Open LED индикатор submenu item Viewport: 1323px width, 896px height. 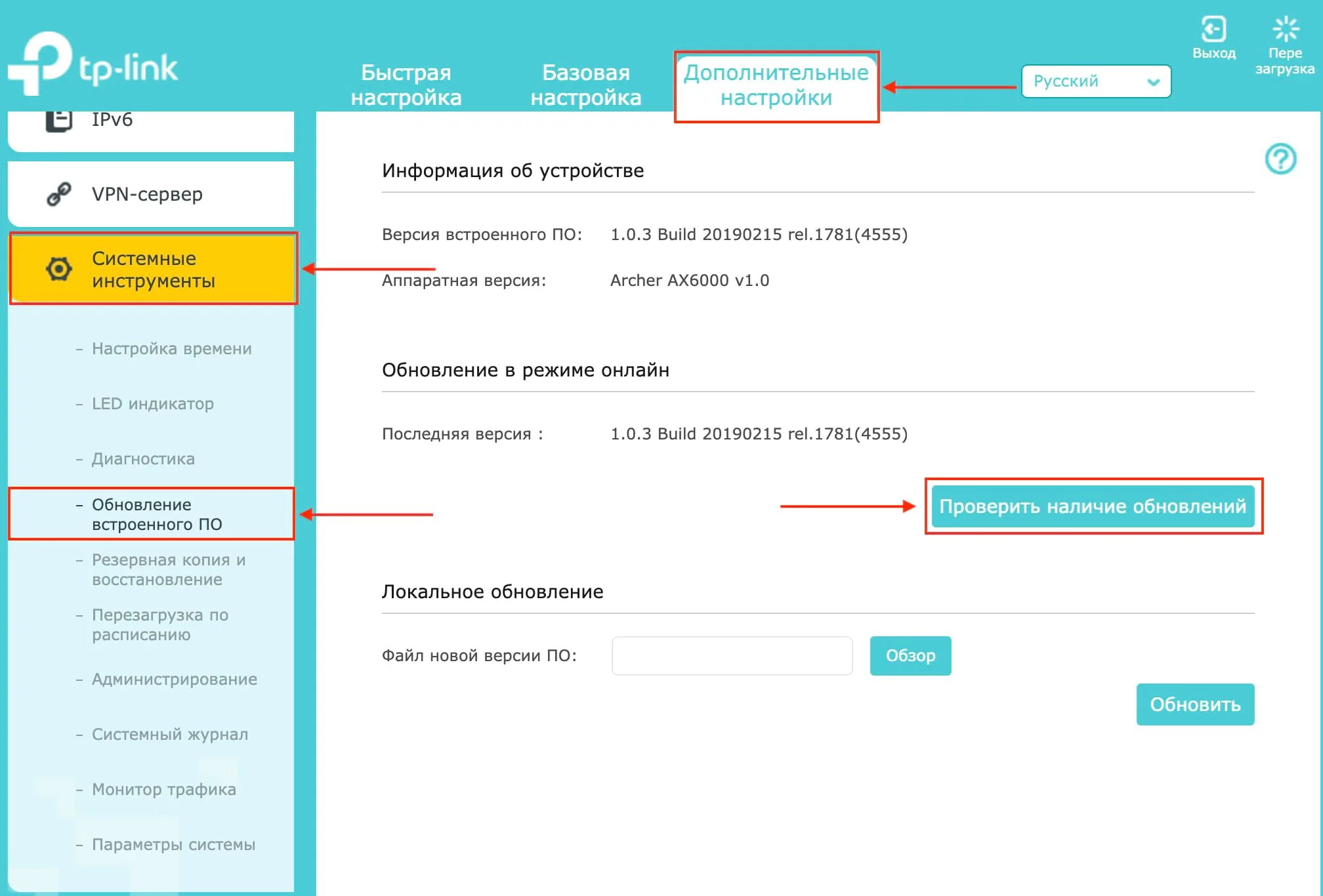152,403
